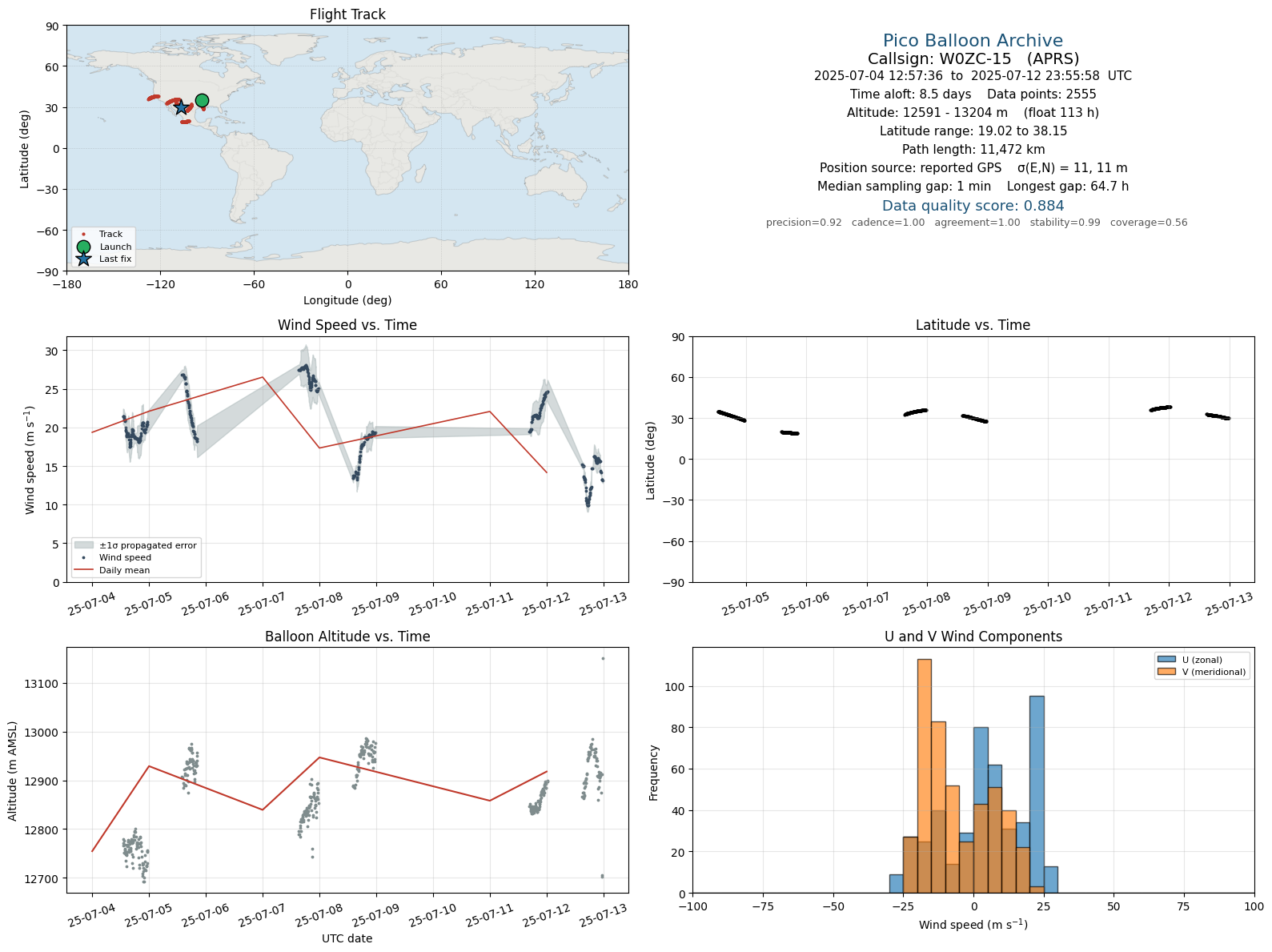The image size is (1272, 952).
Task: Click the "UTC date" axis label
Action: [347, 938]
